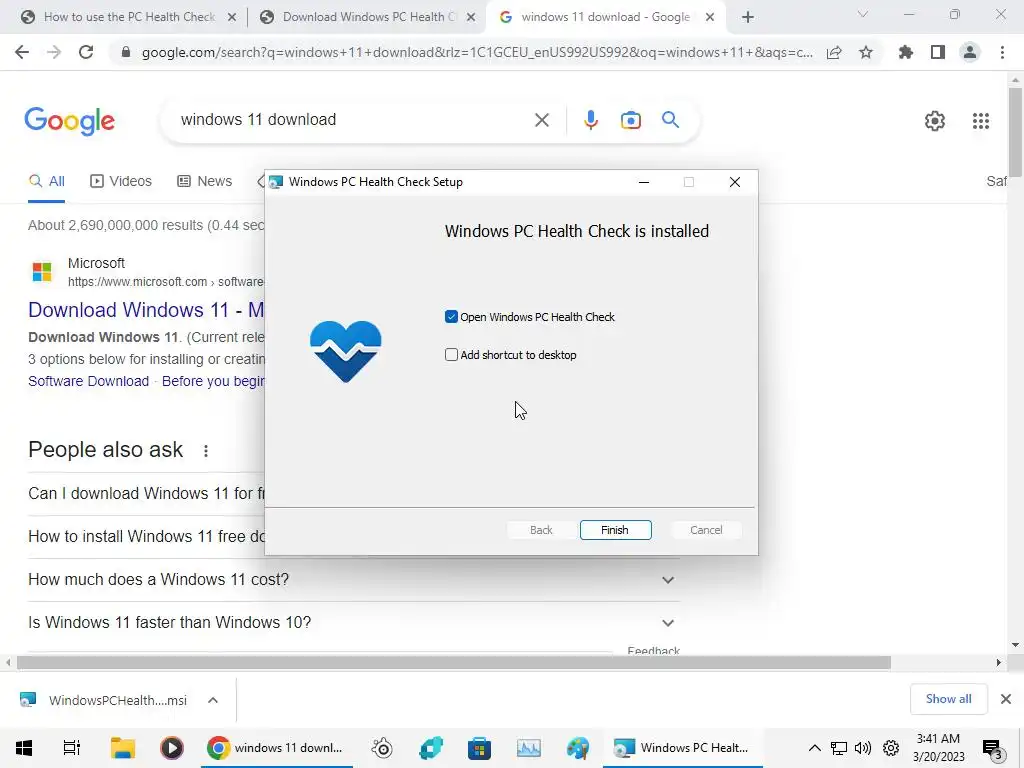This screenshot has height=768, width=1024.
Task: Bookmark this page with the star icon
Action: tap(866, 52)
